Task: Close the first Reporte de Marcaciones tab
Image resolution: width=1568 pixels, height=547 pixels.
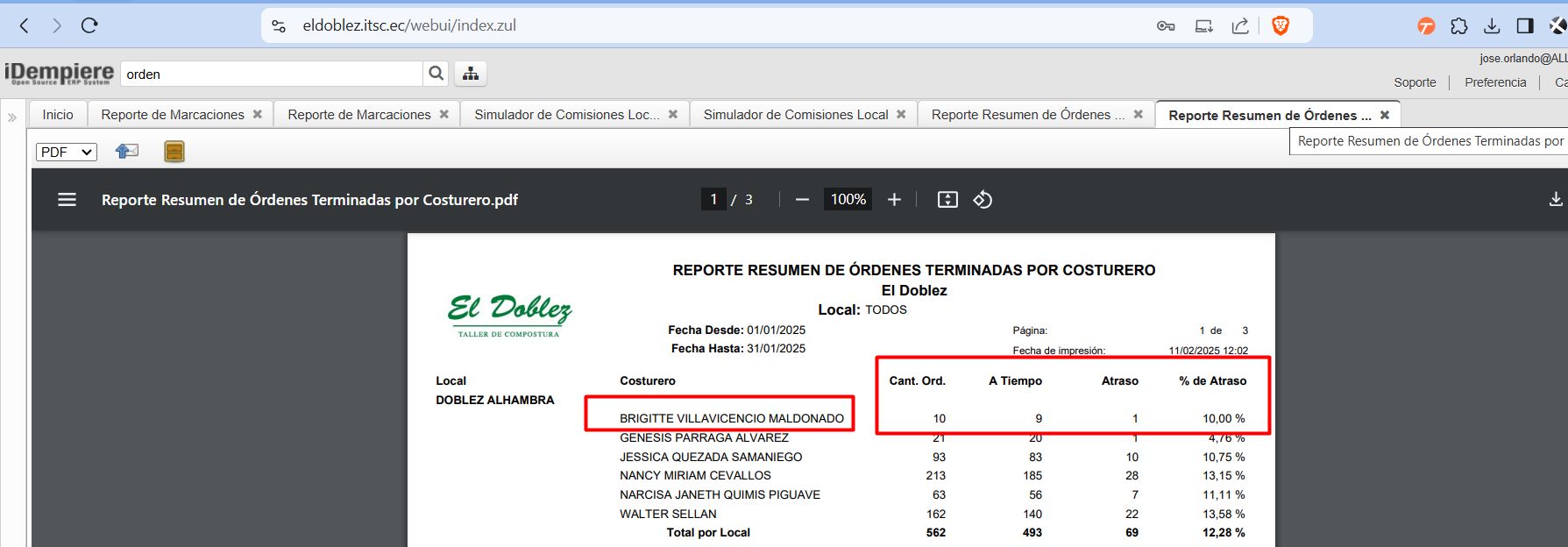Action: click(258, 115)
